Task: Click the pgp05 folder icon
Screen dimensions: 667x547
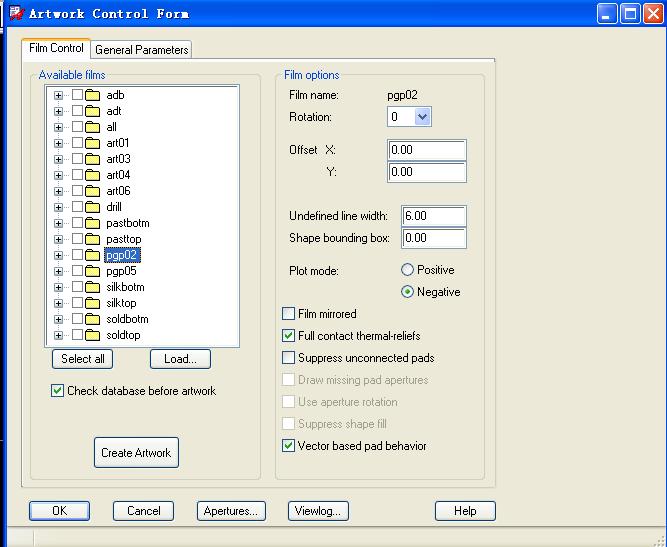Action: (x=92, y=271)
